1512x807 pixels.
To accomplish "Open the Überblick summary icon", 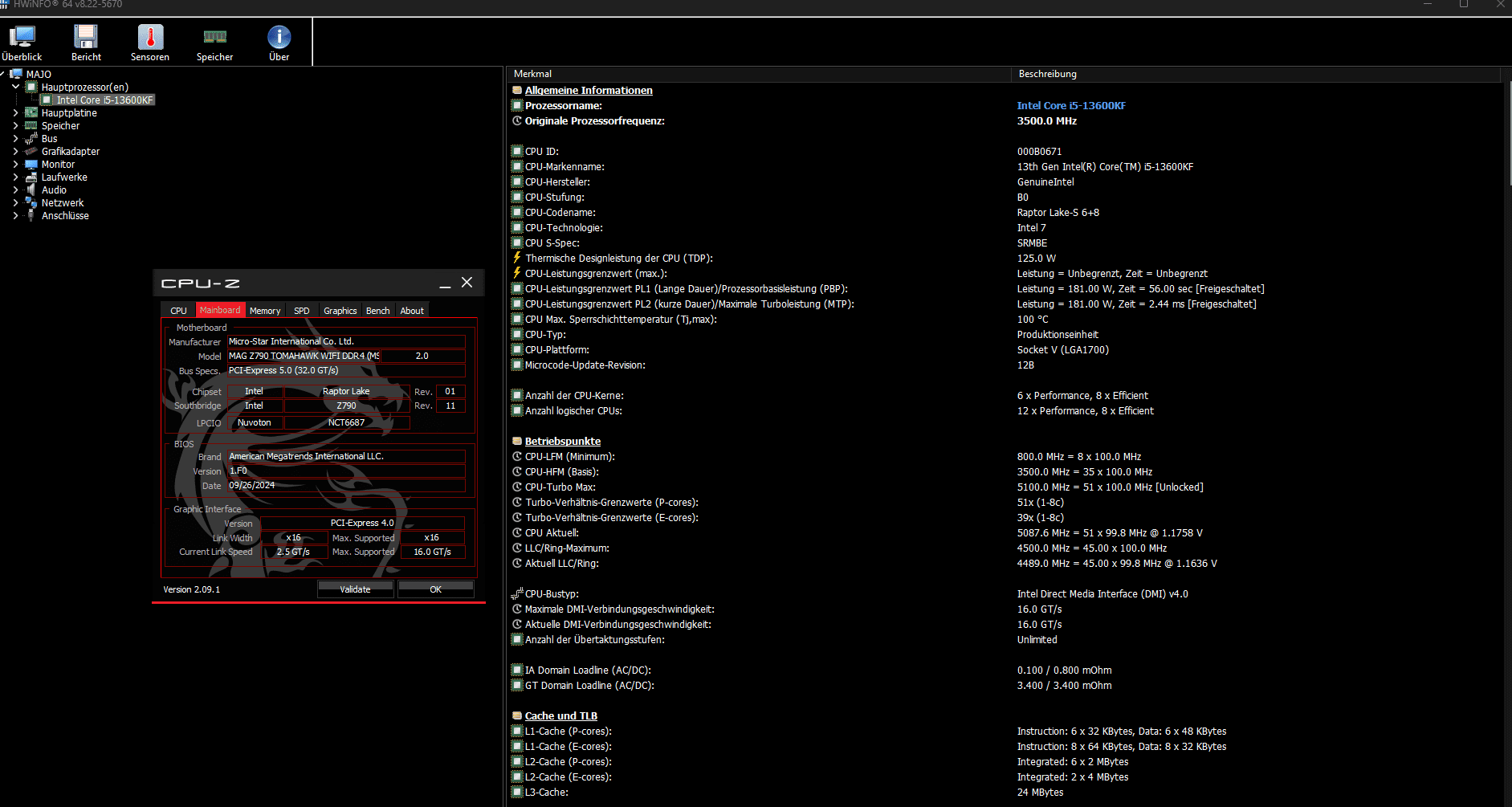I will coord(22,37).
